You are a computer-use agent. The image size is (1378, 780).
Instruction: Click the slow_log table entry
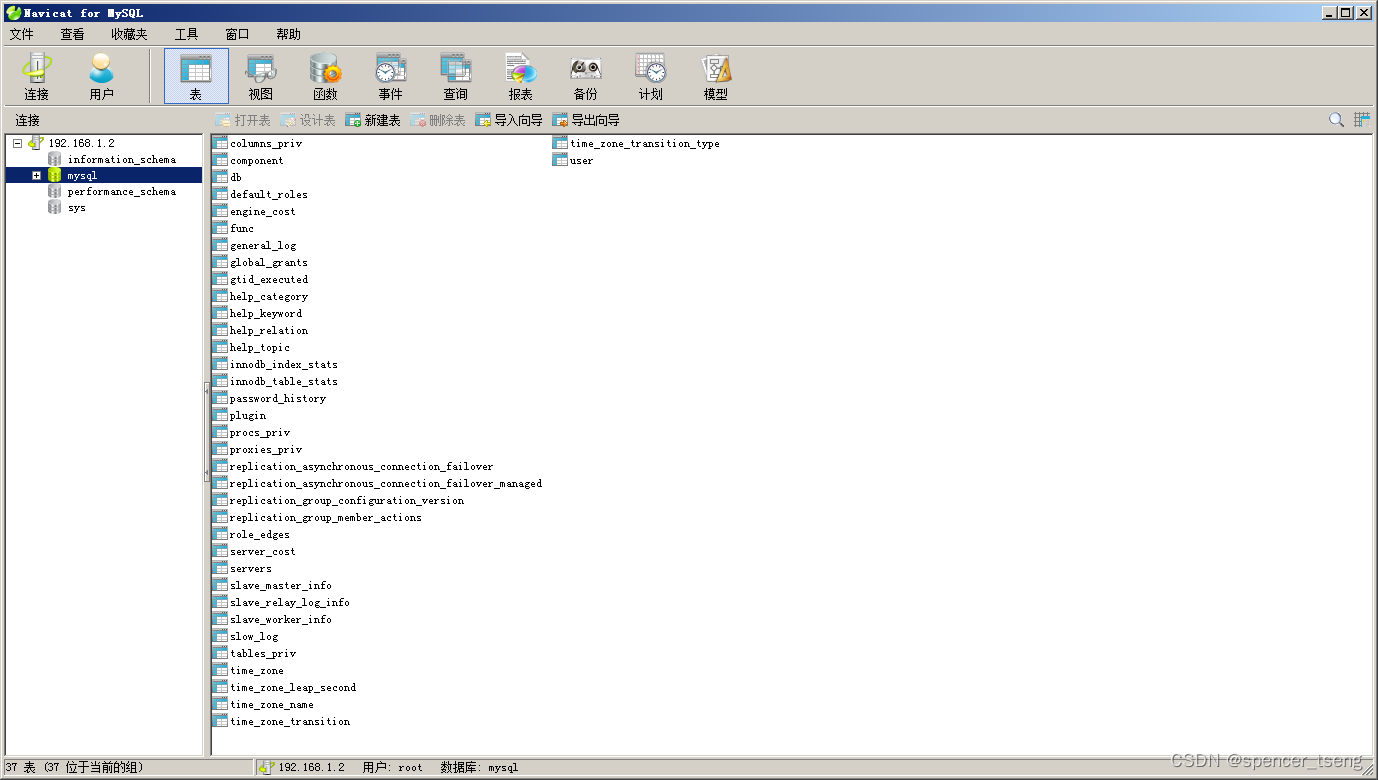(x=253, y=636)
